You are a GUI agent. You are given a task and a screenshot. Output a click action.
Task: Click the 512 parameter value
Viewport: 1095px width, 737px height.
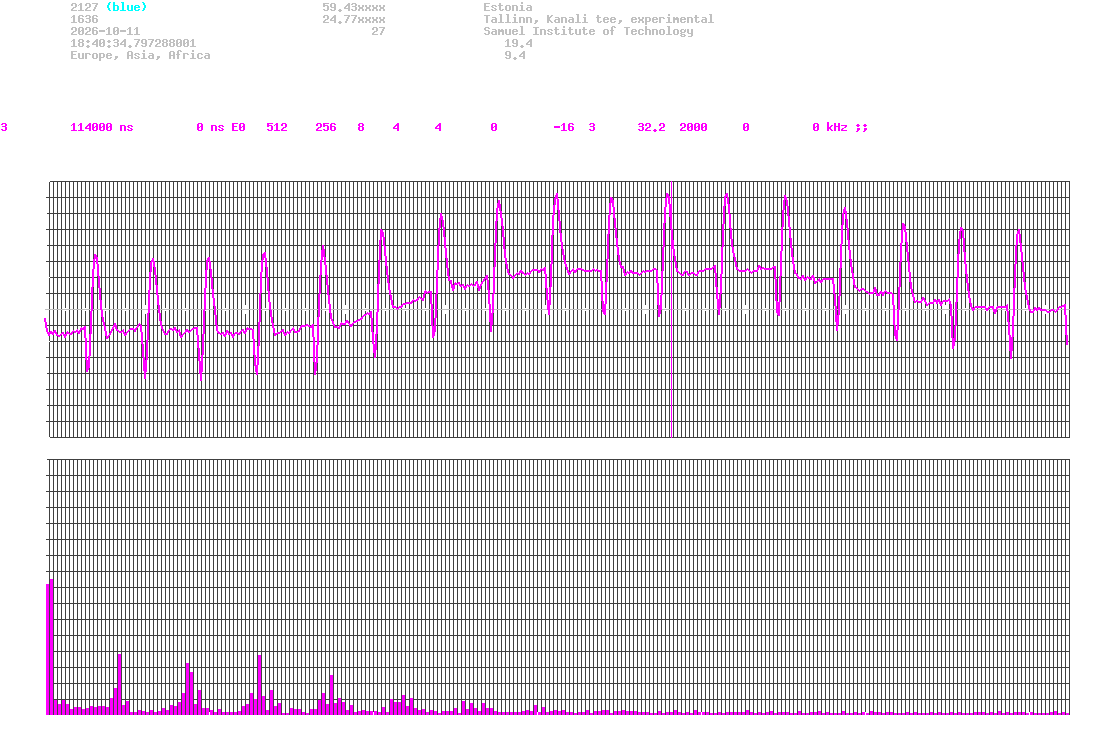pos(277,127)
